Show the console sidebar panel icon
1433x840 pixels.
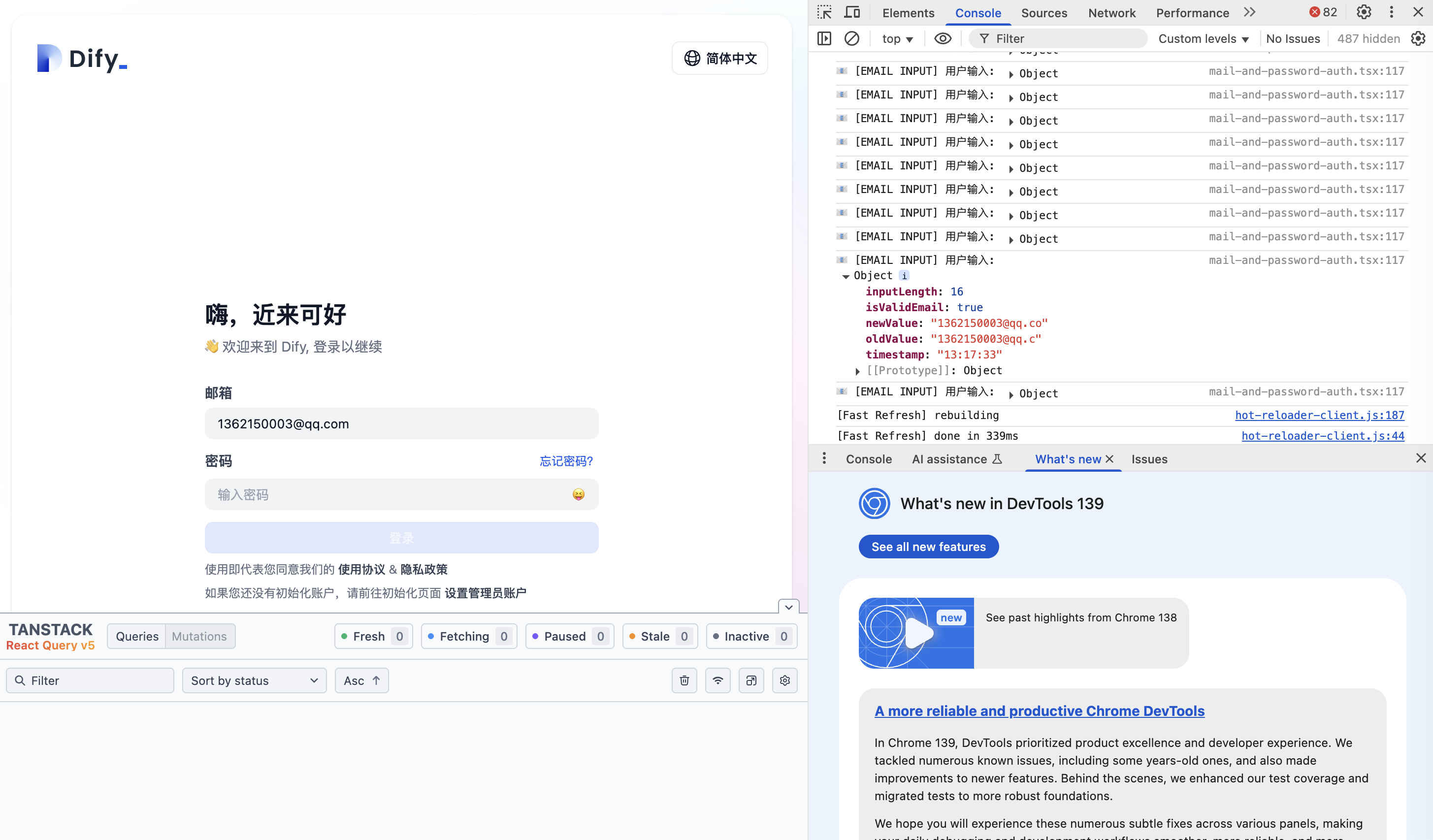point(824,39)
